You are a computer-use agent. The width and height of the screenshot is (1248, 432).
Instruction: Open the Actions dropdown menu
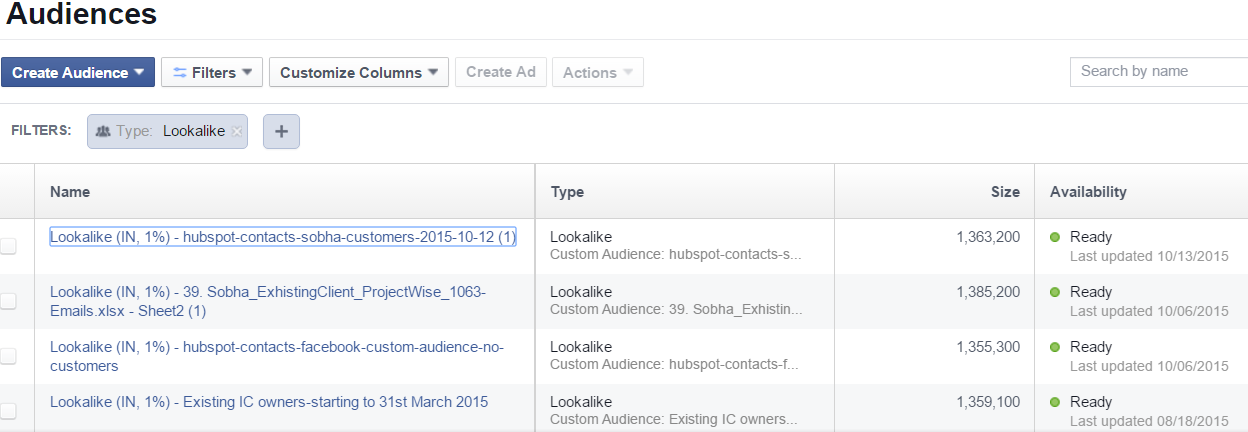point(597,72)
